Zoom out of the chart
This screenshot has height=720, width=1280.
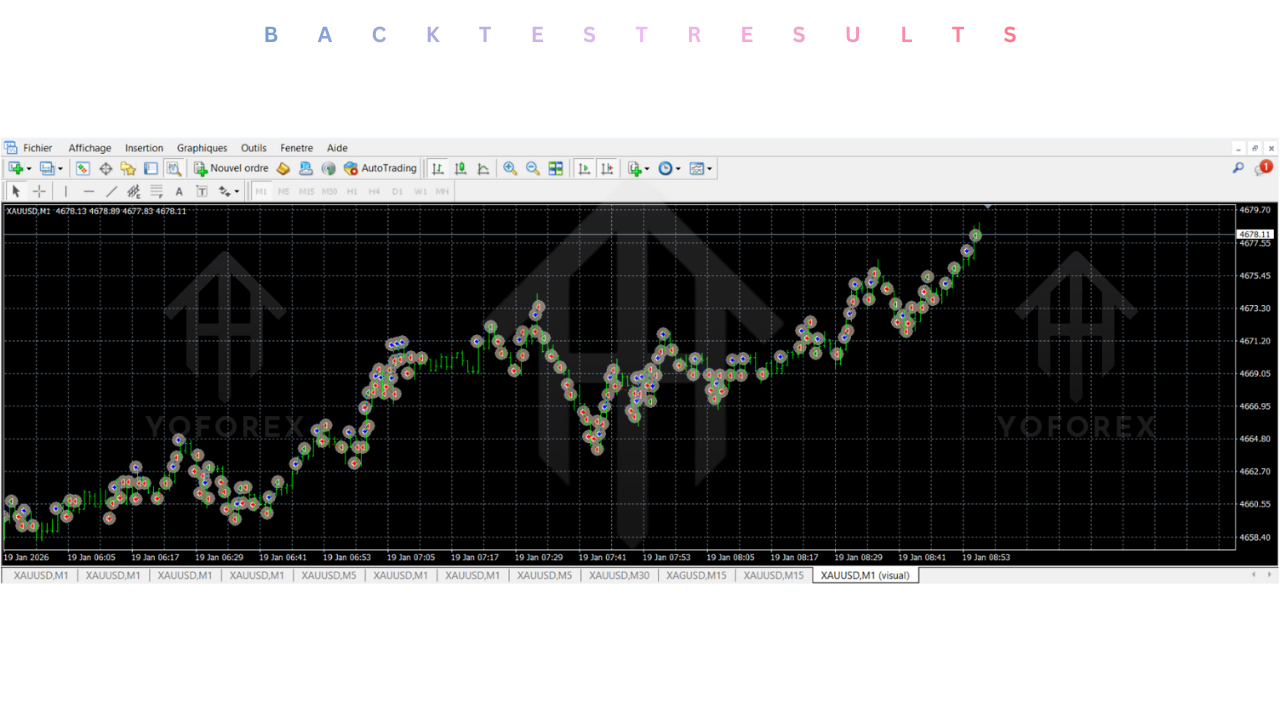click(x=531, y=168)
